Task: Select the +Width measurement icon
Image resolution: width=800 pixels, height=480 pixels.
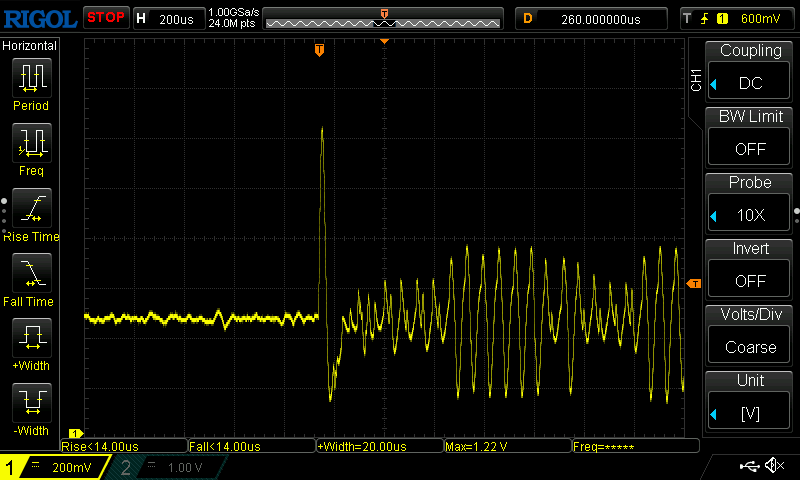Action: [32, 338]
